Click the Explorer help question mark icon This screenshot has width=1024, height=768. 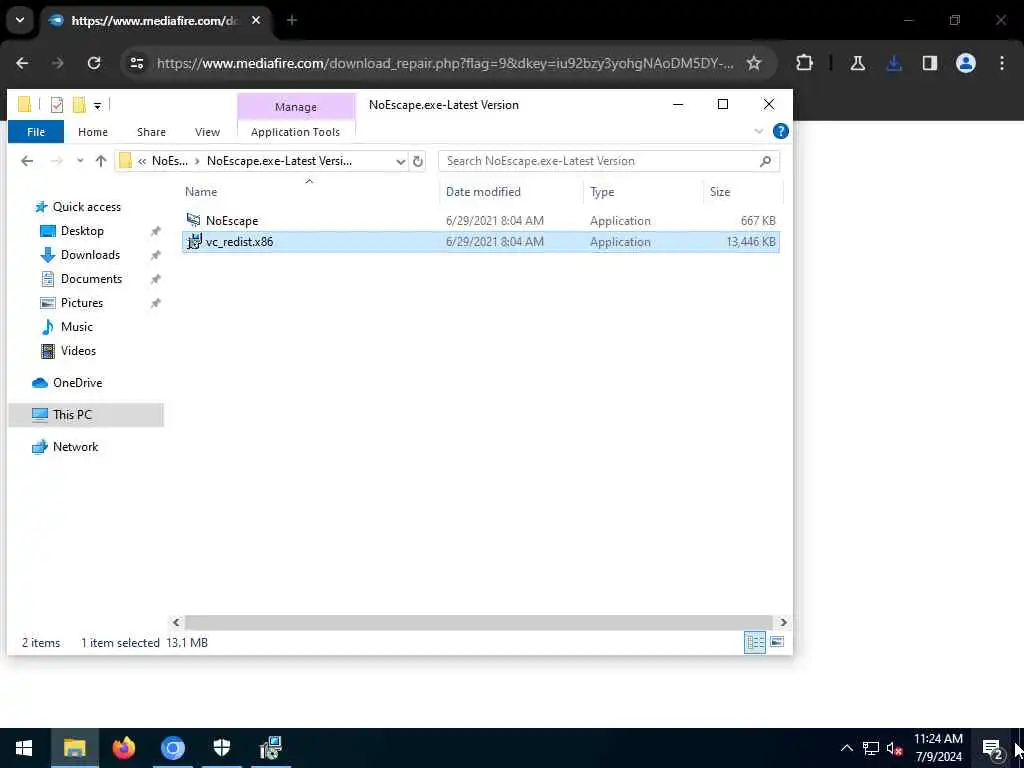coord(780,131)
